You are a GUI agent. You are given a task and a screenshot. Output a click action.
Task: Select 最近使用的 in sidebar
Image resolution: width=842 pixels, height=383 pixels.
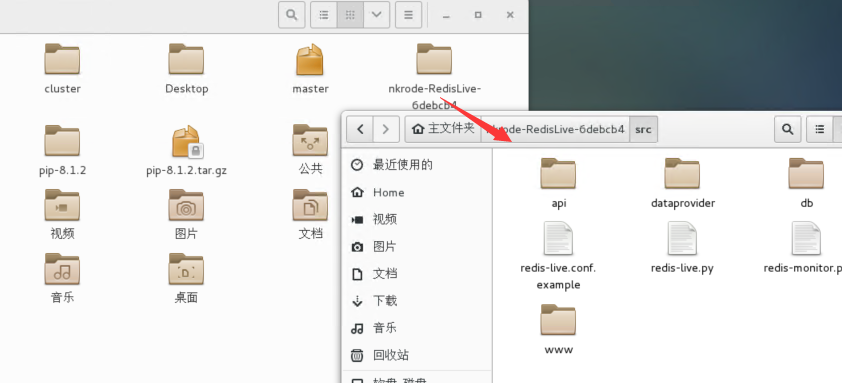click(417, 164)
